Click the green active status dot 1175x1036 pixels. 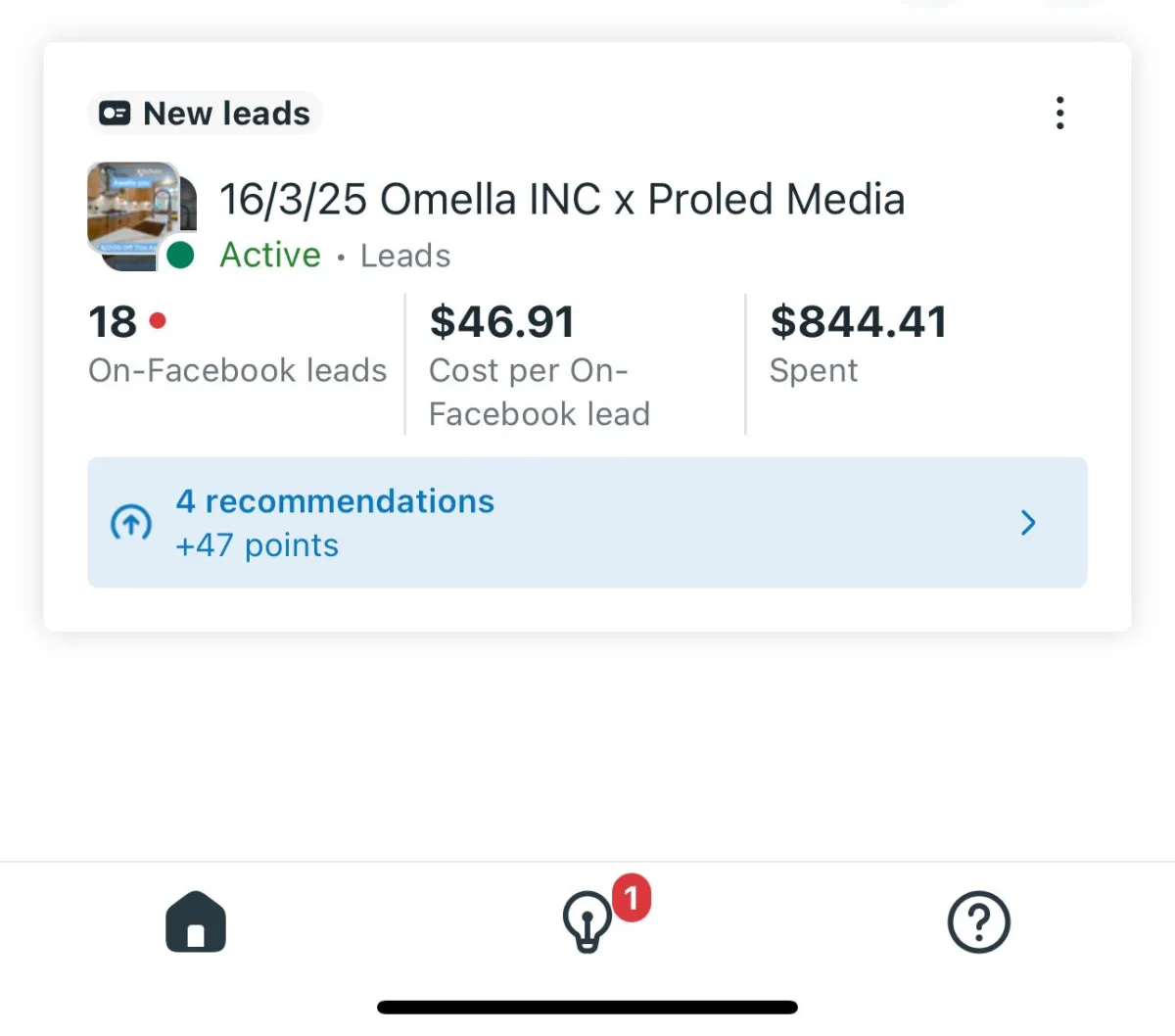click(180, 256)
